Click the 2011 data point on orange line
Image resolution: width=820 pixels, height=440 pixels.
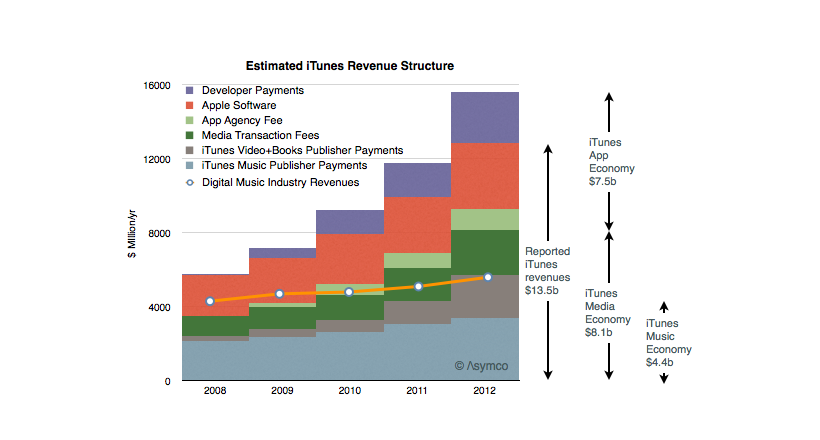[418, 286]
